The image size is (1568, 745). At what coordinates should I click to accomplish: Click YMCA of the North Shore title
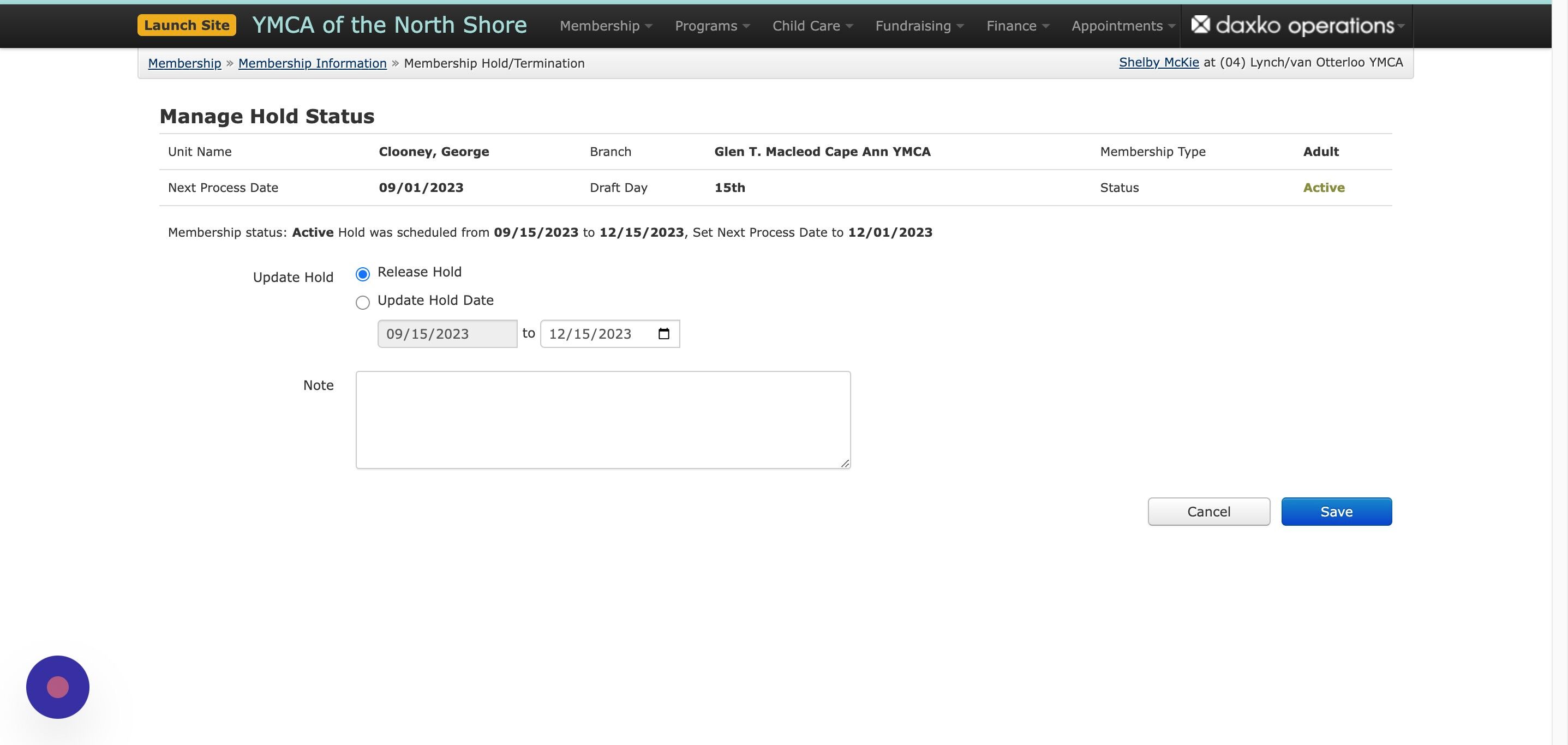click(x=390, y=25)
